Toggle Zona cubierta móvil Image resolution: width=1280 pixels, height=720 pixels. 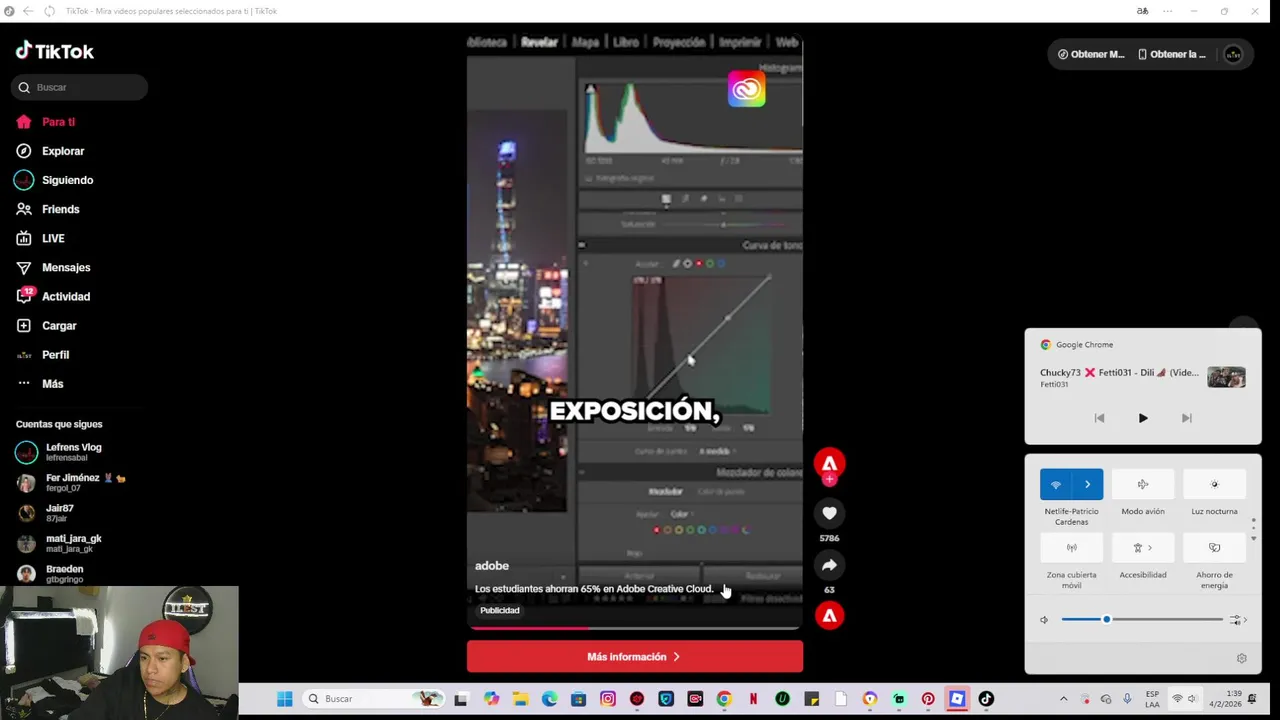pos(1071,548)
